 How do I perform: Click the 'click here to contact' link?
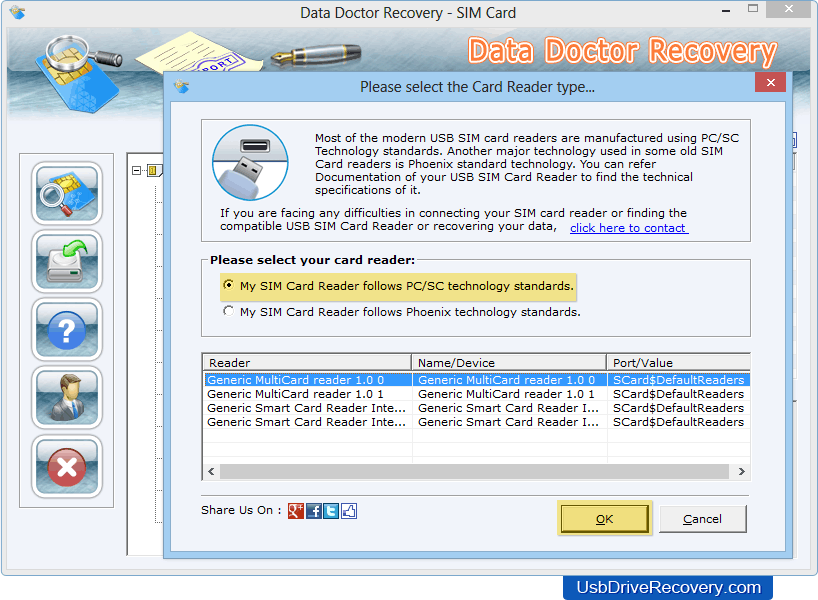point(629,228)
